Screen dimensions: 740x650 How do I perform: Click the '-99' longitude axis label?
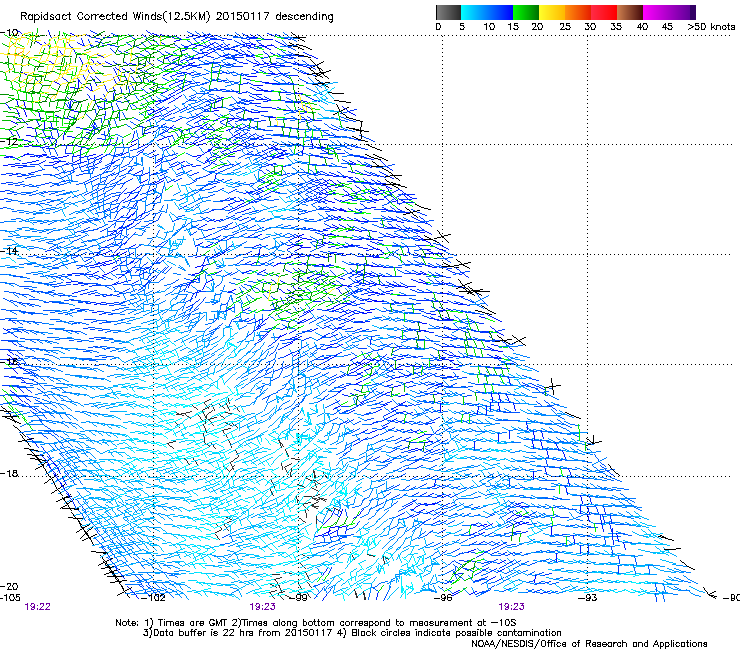click(x=298, y=598)
